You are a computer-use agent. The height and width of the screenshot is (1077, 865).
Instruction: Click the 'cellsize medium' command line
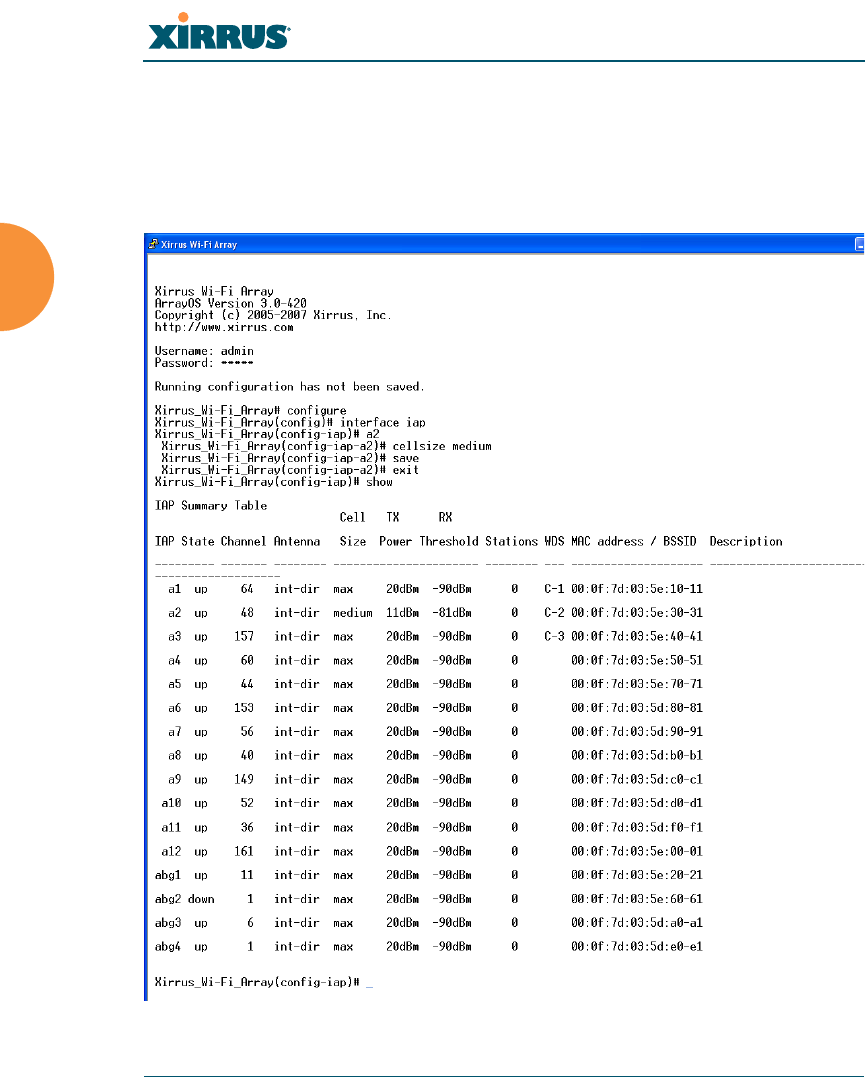[x=326, y=446]
